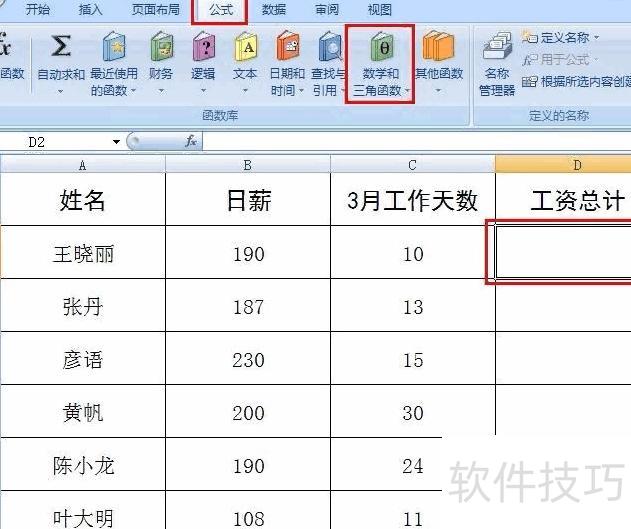Open the Name Box dropdown arrow
This screenshot has width=631, height=529.
click(116, 142)
